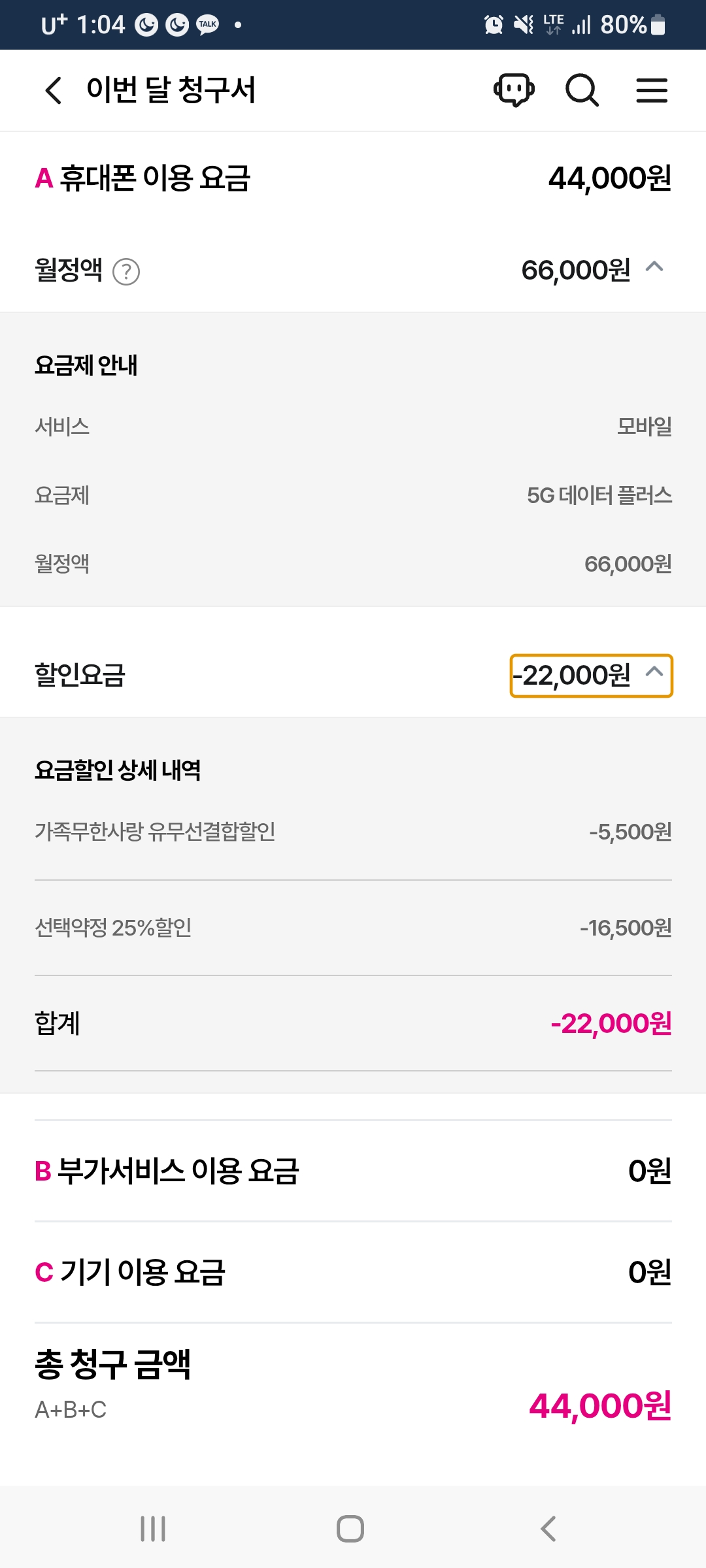
Task: Open the chatbot assistant icon
Action: pos(514,90)
